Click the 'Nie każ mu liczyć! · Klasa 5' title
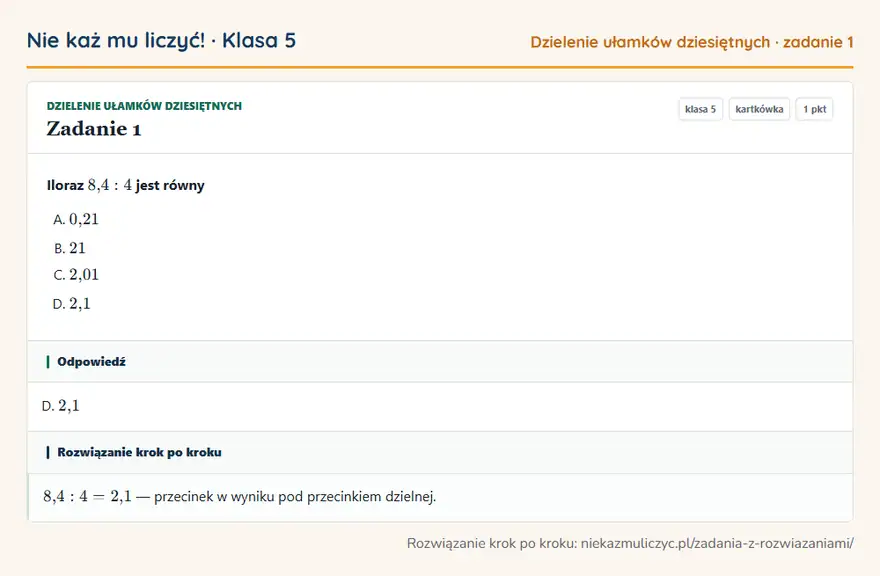 [161, 41]
